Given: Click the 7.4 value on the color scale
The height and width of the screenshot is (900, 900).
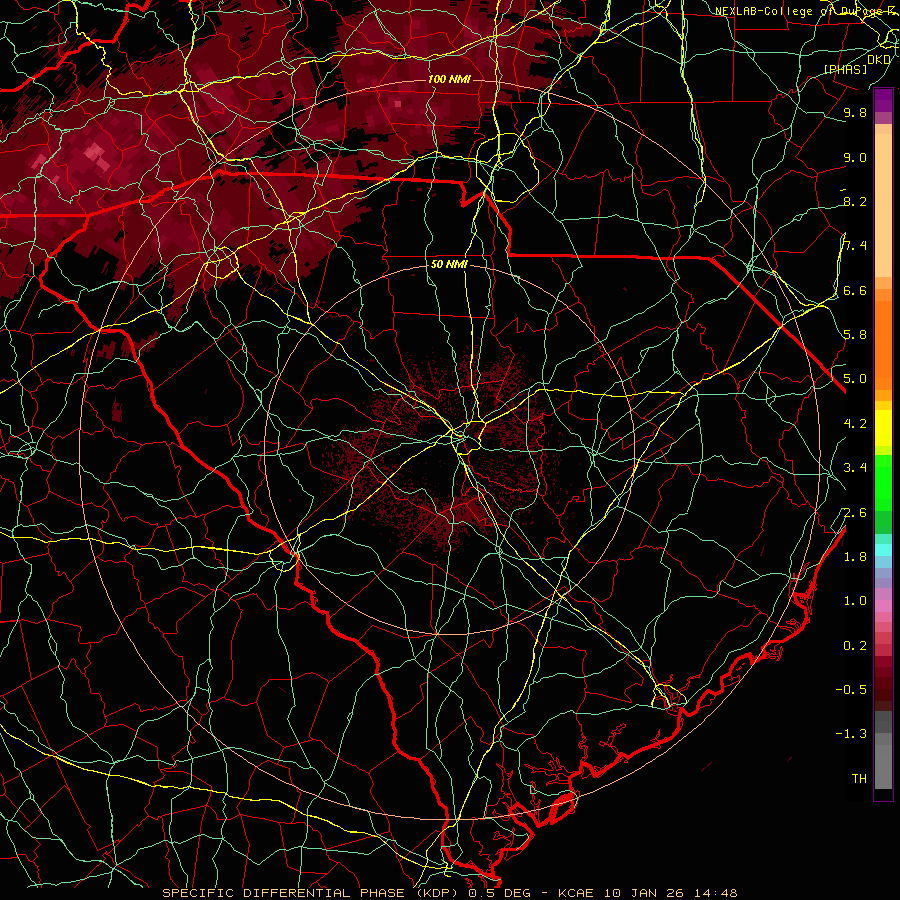Looking at the screenshot, I should pyautogui.click(x=855, y=246).
